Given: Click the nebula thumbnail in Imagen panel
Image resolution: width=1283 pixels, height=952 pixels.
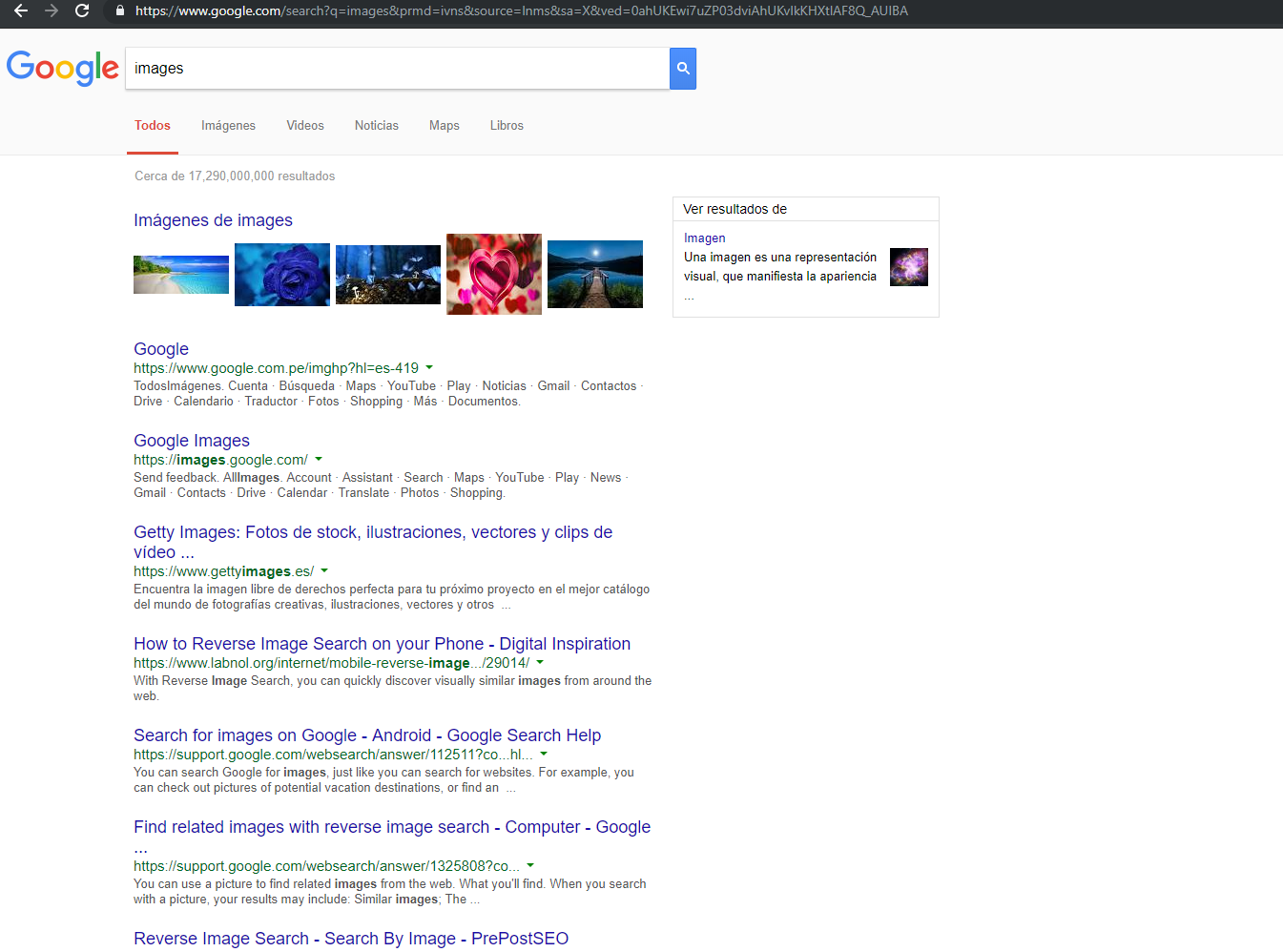Looking at the screenshot, I should tap(909, 267).
